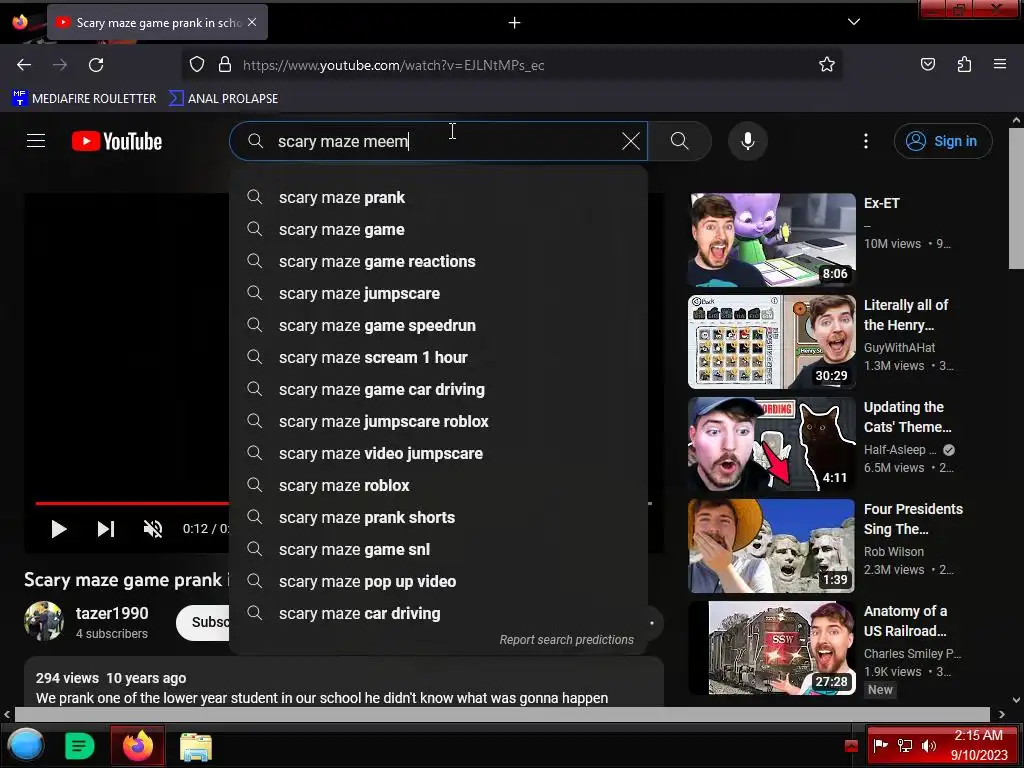Image resolution: width=1024 pixels, height=768 pixels.
Task: Open GuyWithAHat channel name
Action: pos(899,347)
